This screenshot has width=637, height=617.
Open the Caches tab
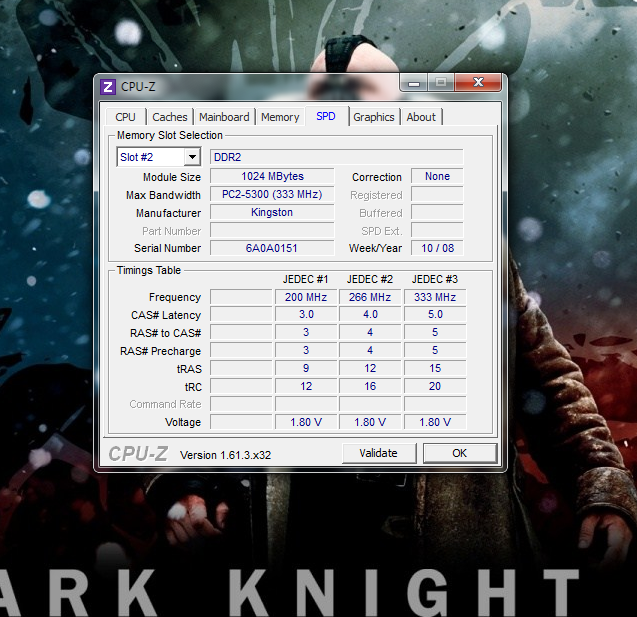[x=170, y=117]
